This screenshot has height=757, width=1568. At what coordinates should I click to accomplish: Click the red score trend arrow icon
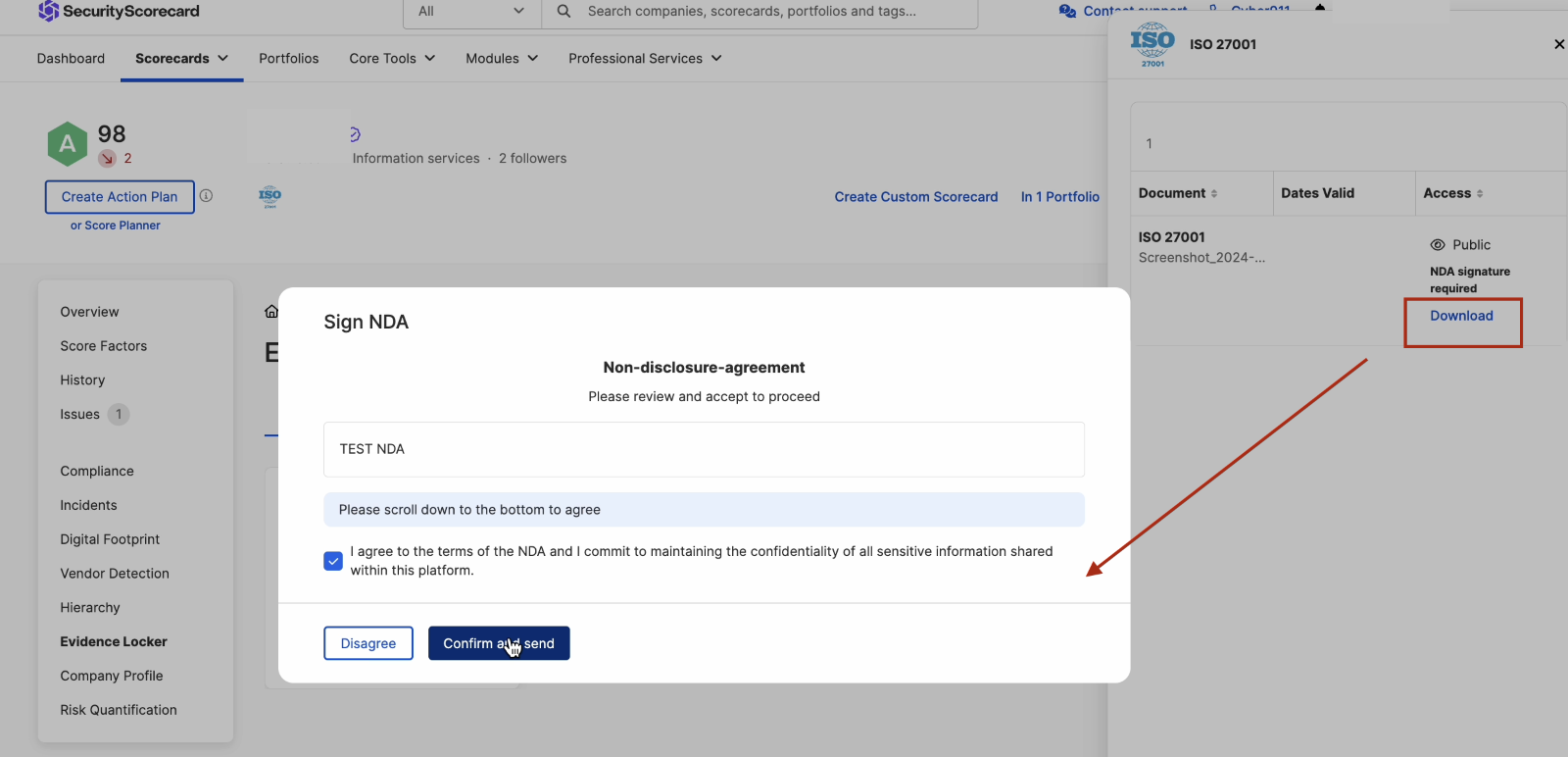pos(108,158)
